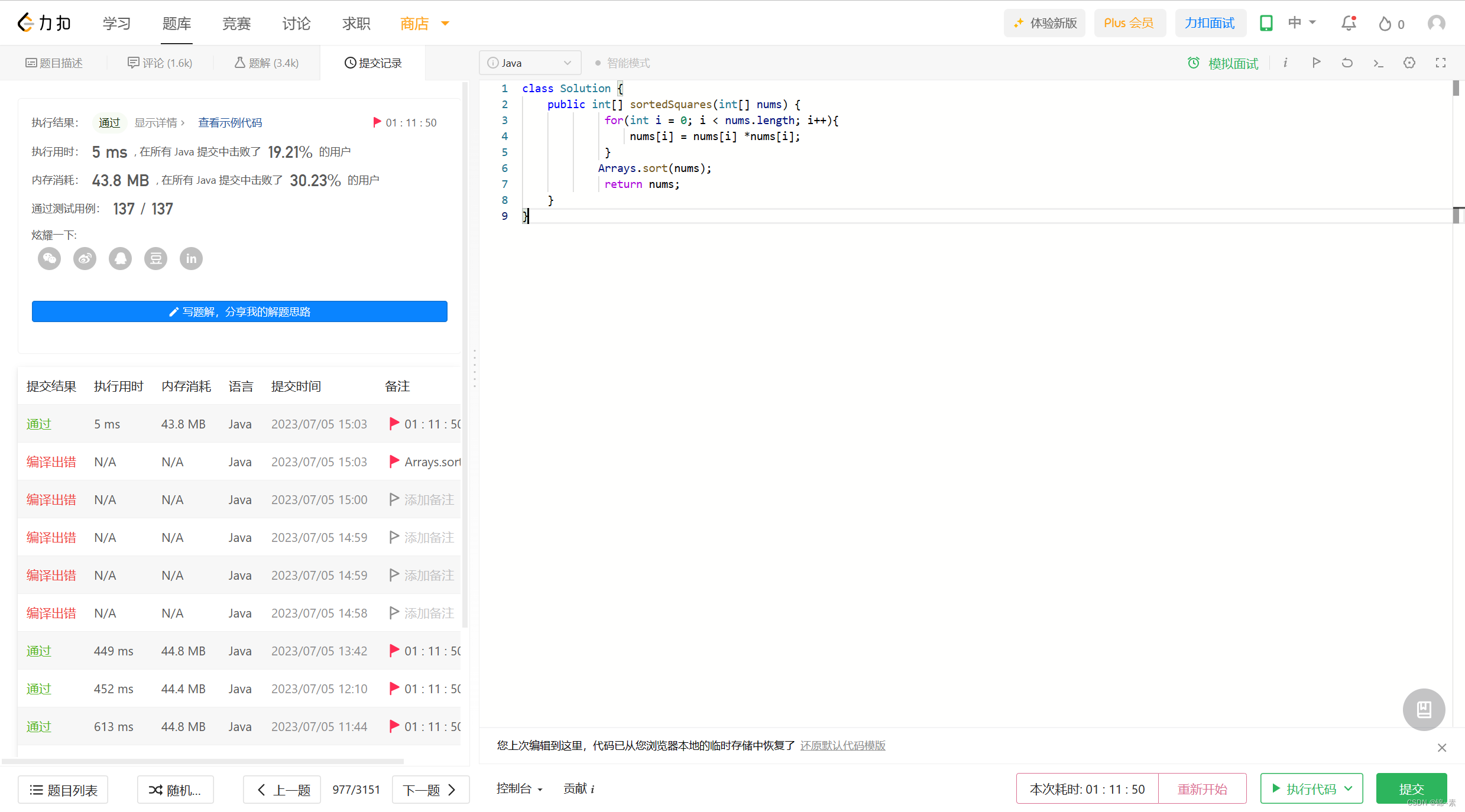Click the contribution info icon

pyautogui.click(x=592, y=789)
